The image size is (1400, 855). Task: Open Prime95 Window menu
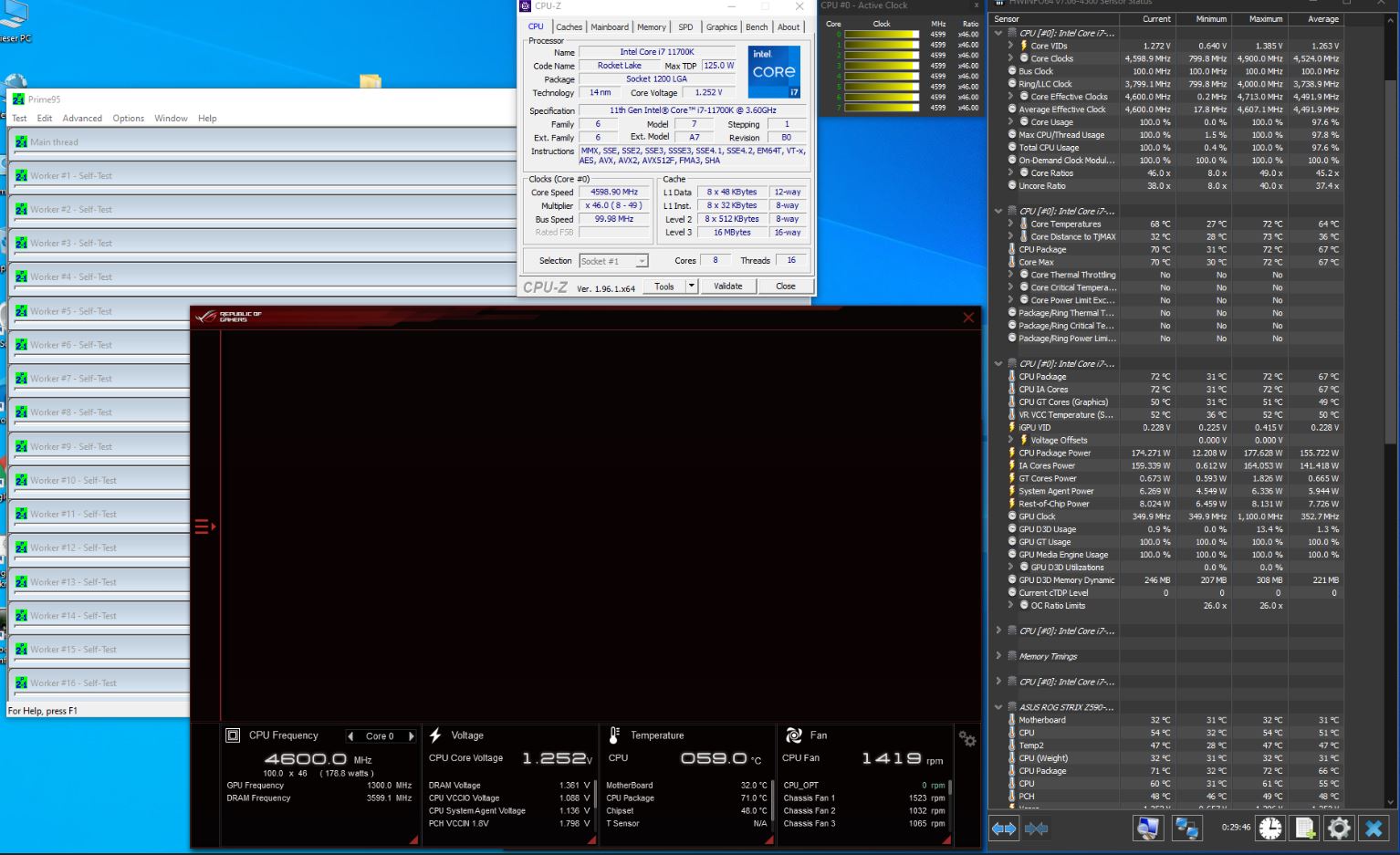click(171, 119)
